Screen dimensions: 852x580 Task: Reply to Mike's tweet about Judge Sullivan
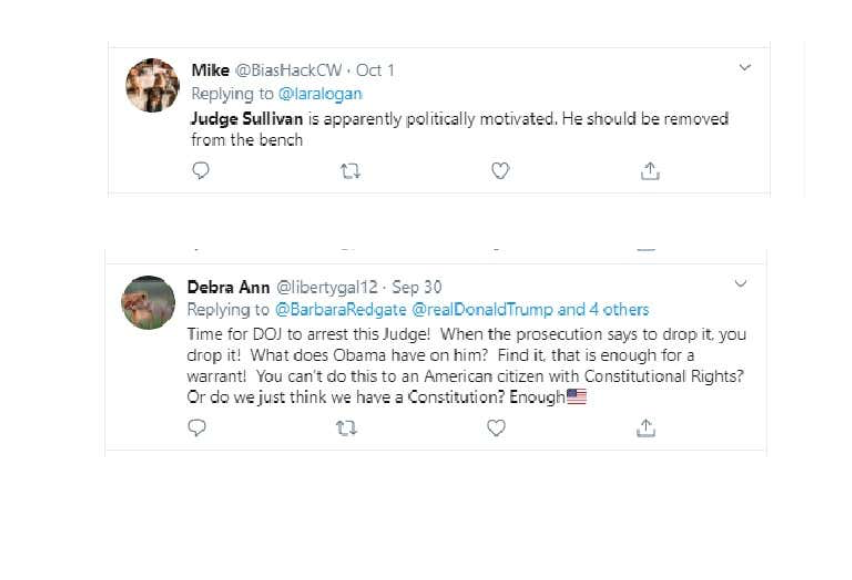201,171
